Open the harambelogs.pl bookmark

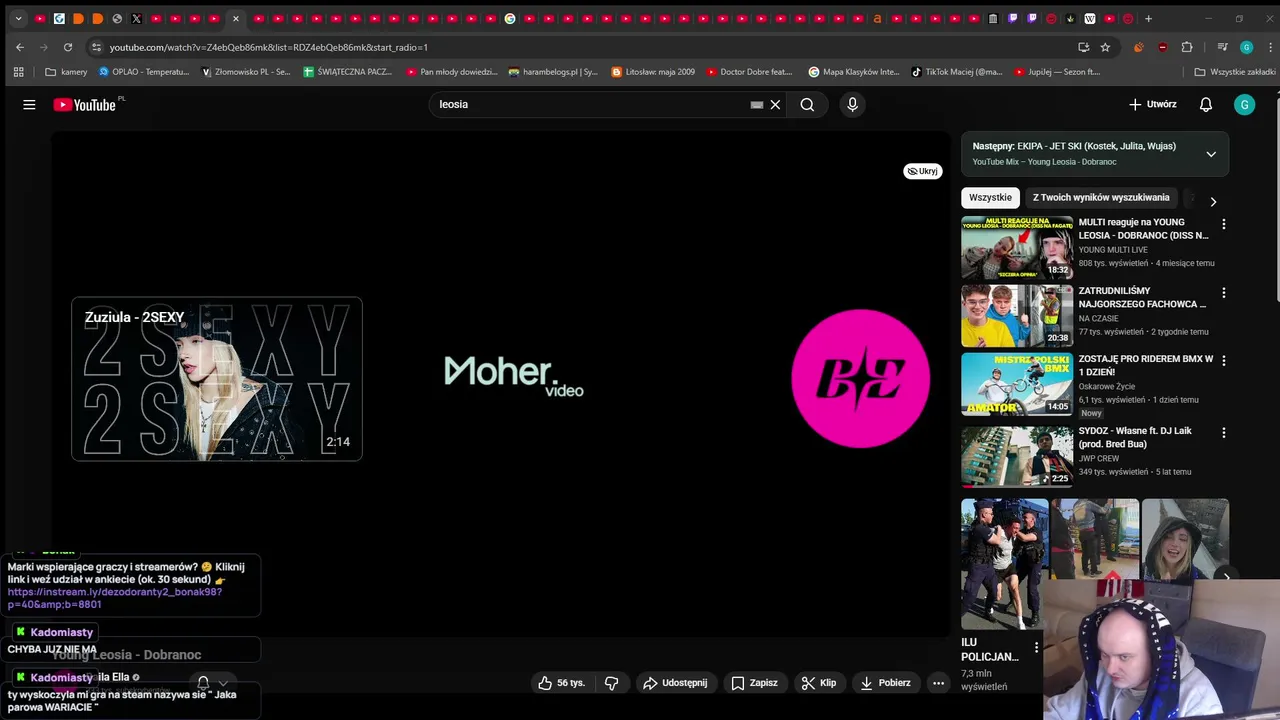pyautogui.click(x=553, y=72)
